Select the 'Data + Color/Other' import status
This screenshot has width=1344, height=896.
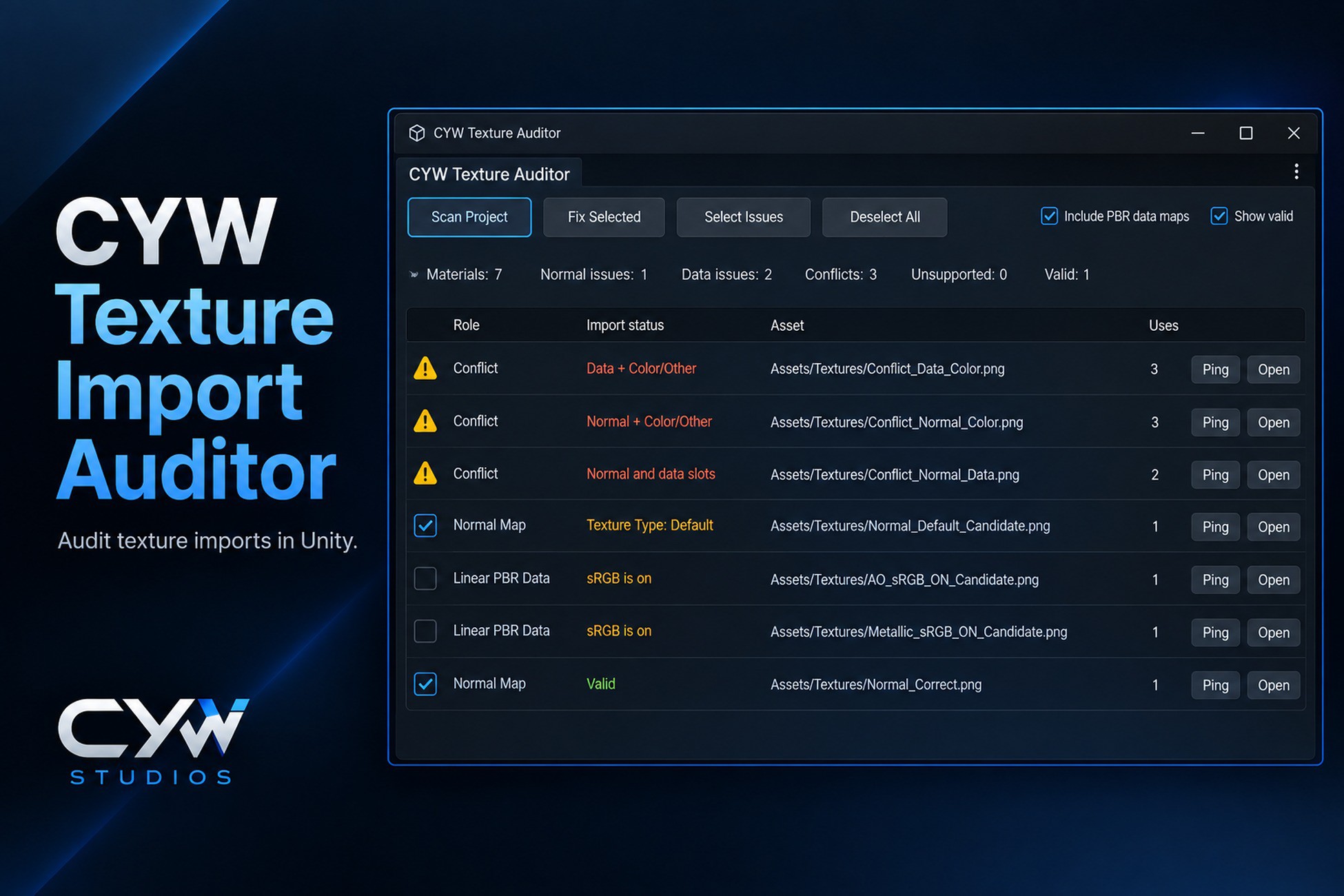[x=641, y=369]
